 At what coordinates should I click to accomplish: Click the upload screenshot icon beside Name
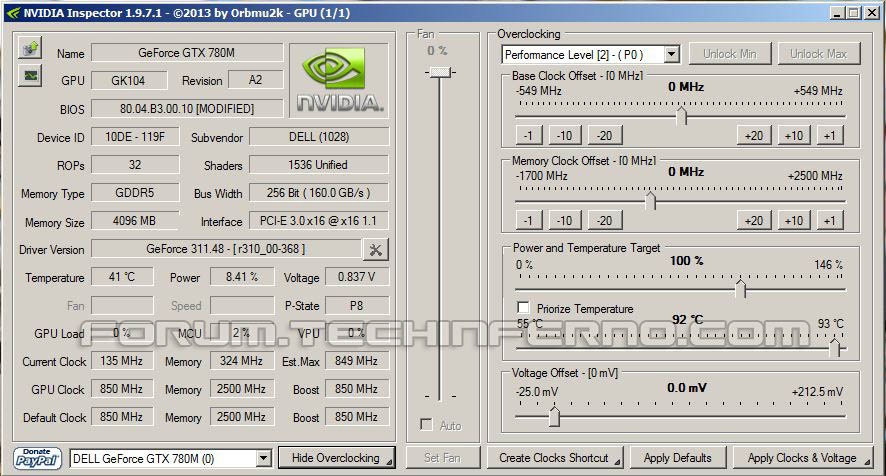[31, 49]
